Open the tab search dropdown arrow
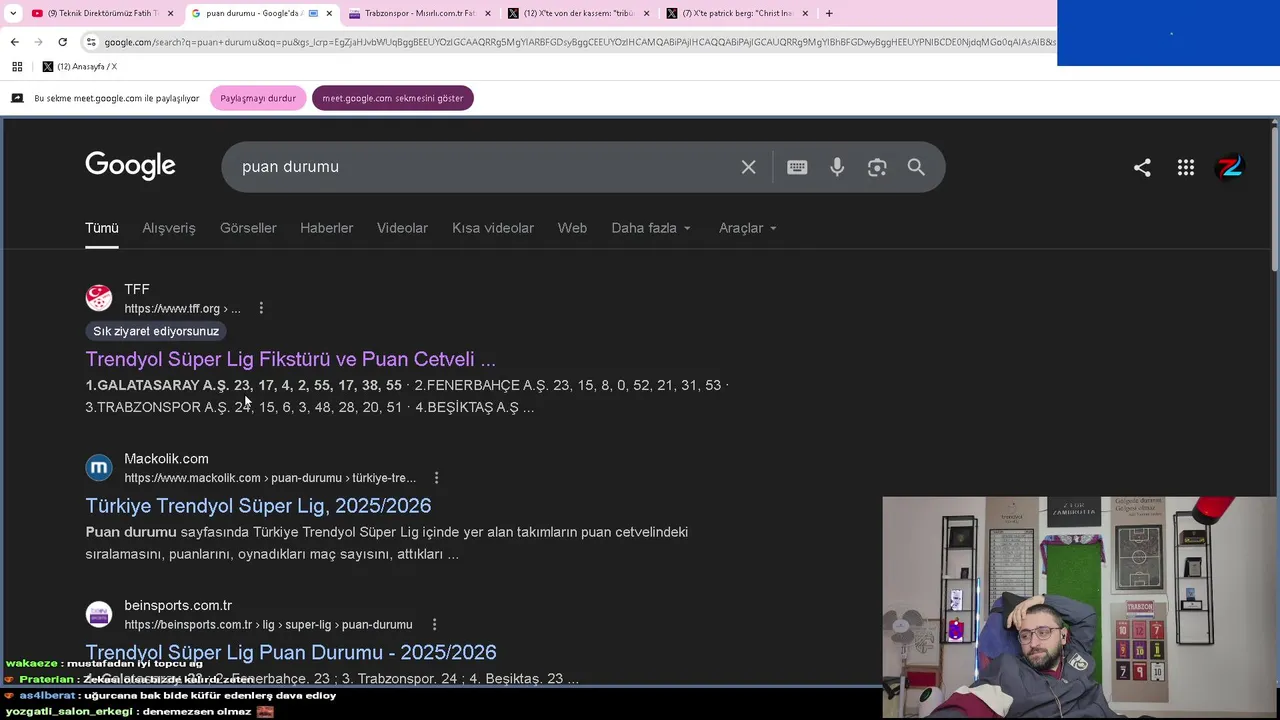The width and height of the screenshot is (1280, 720). coord(13,13)
